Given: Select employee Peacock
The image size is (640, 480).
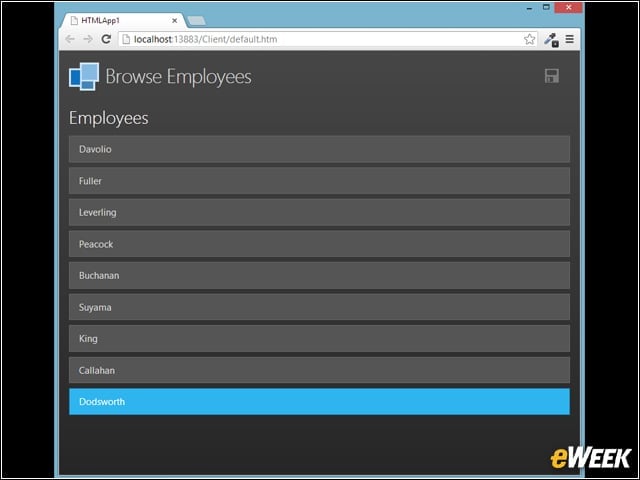Looking at the screenshot, I should (x=319, y=244).
